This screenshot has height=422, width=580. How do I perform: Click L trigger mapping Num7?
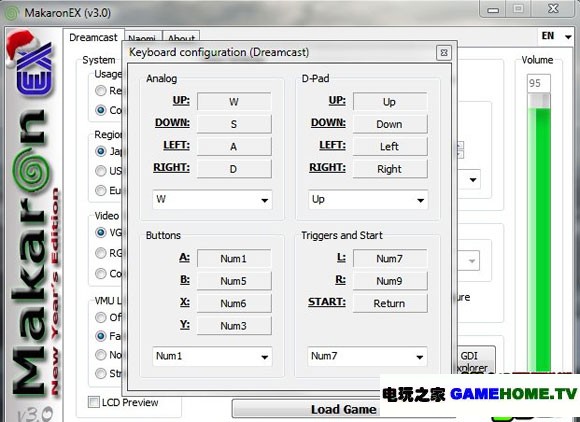tap(390, 258)
